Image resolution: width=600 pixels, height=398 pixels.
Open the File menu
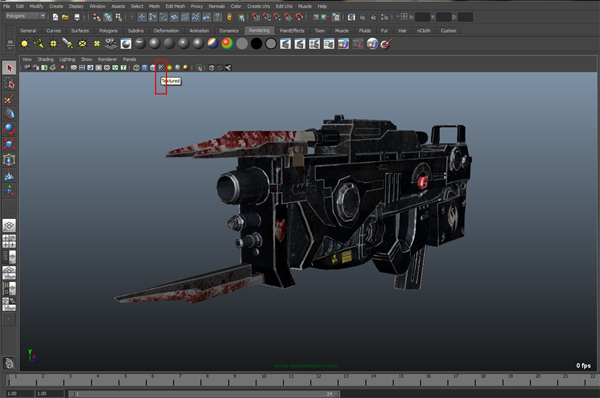[x=7, y=6]
